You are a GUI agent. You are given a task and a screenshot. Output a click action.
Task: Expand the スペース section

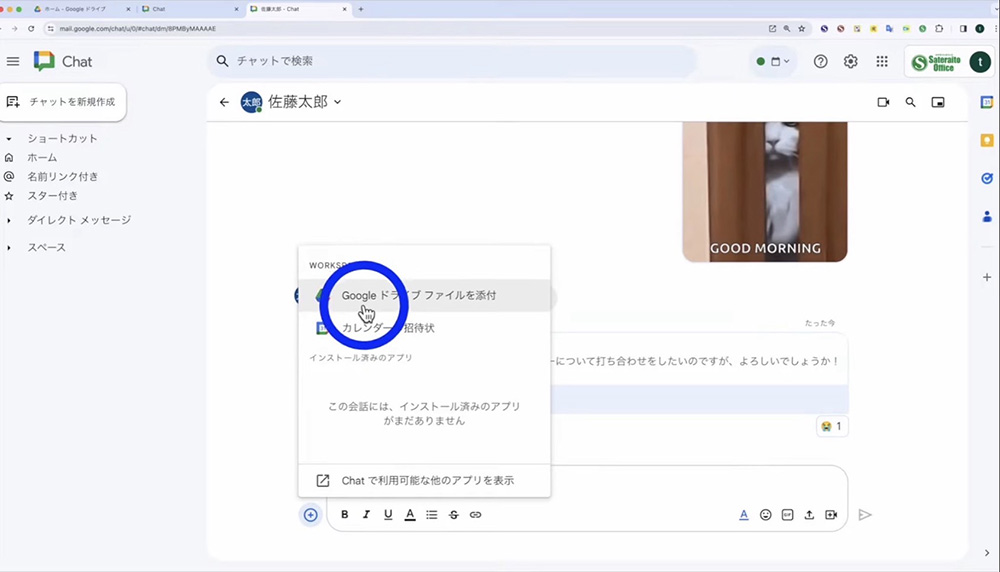click(x=9, y=247)
